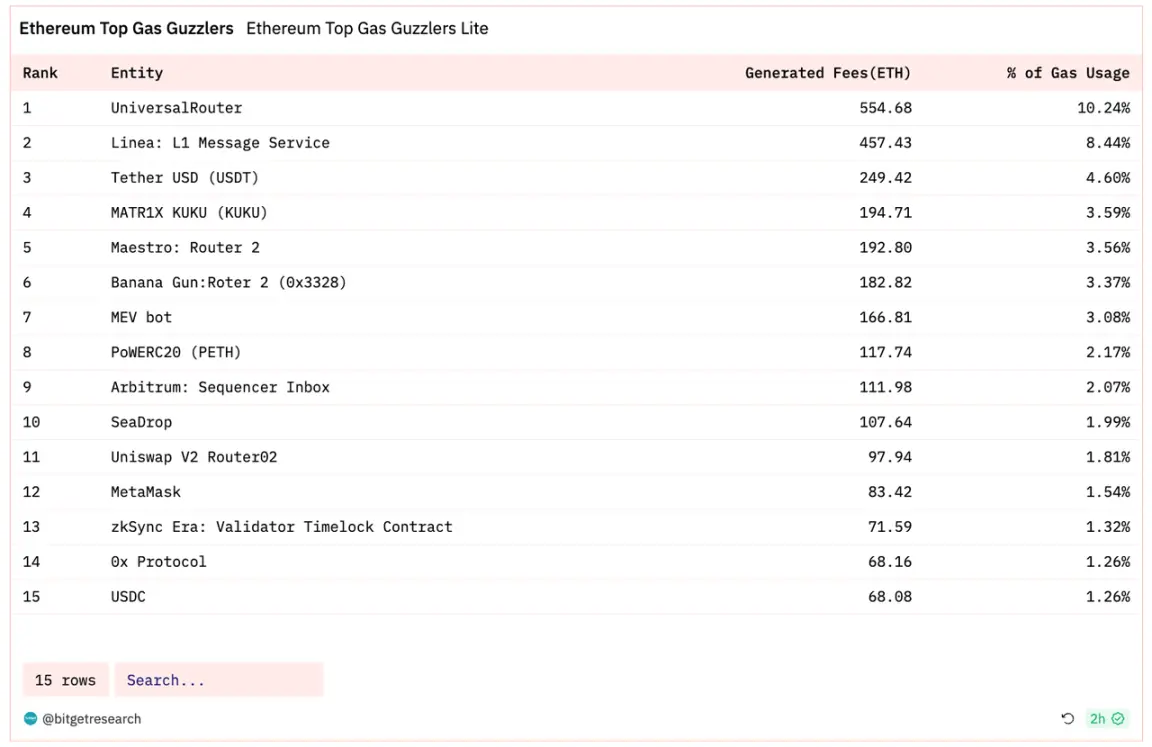This screenshot has height=747, width=1152.
Task: Open the @bitgetresearch profile link
Action: click(91, 718)
